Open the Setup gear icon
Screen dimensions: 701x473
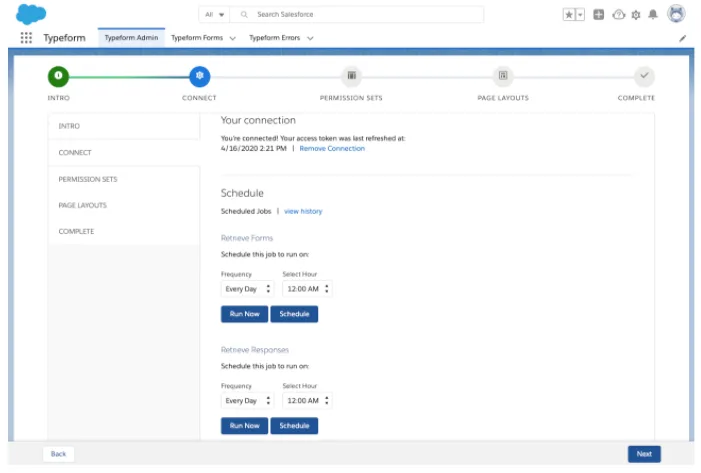(x=636, y=15)
